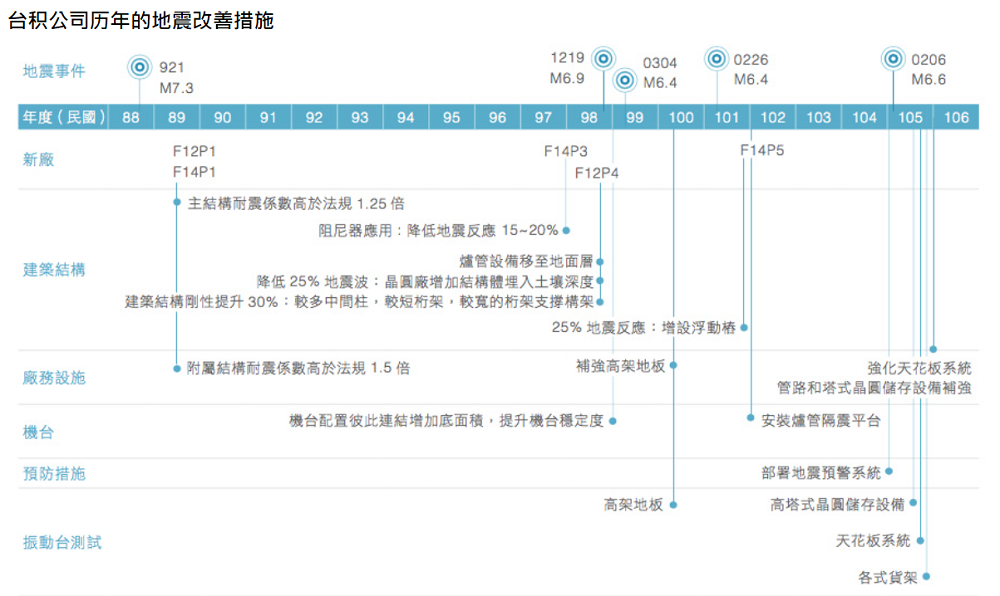Click the 振動台測試 row label
The image size is (1000, 596).
pyautogui.click(x=62, y=542)
